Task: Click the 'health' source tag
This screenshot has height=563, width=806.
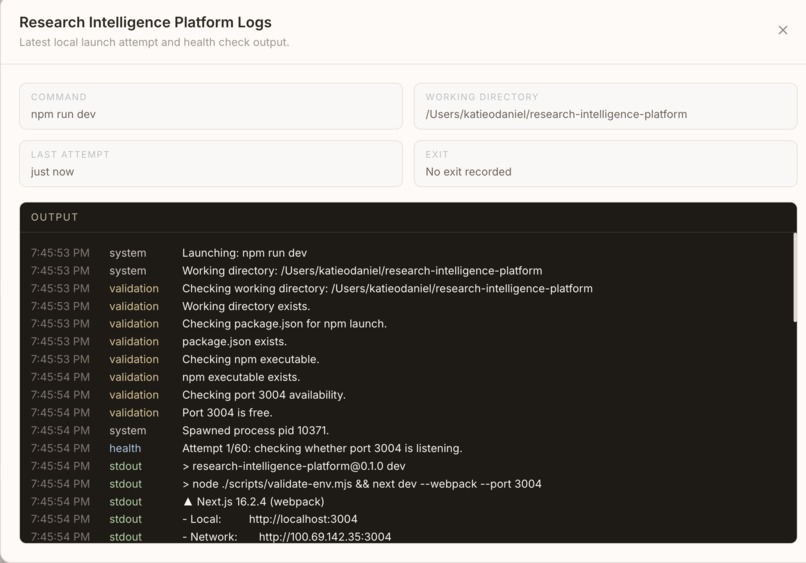Action: pyautogui.click(x=125, y=448)
